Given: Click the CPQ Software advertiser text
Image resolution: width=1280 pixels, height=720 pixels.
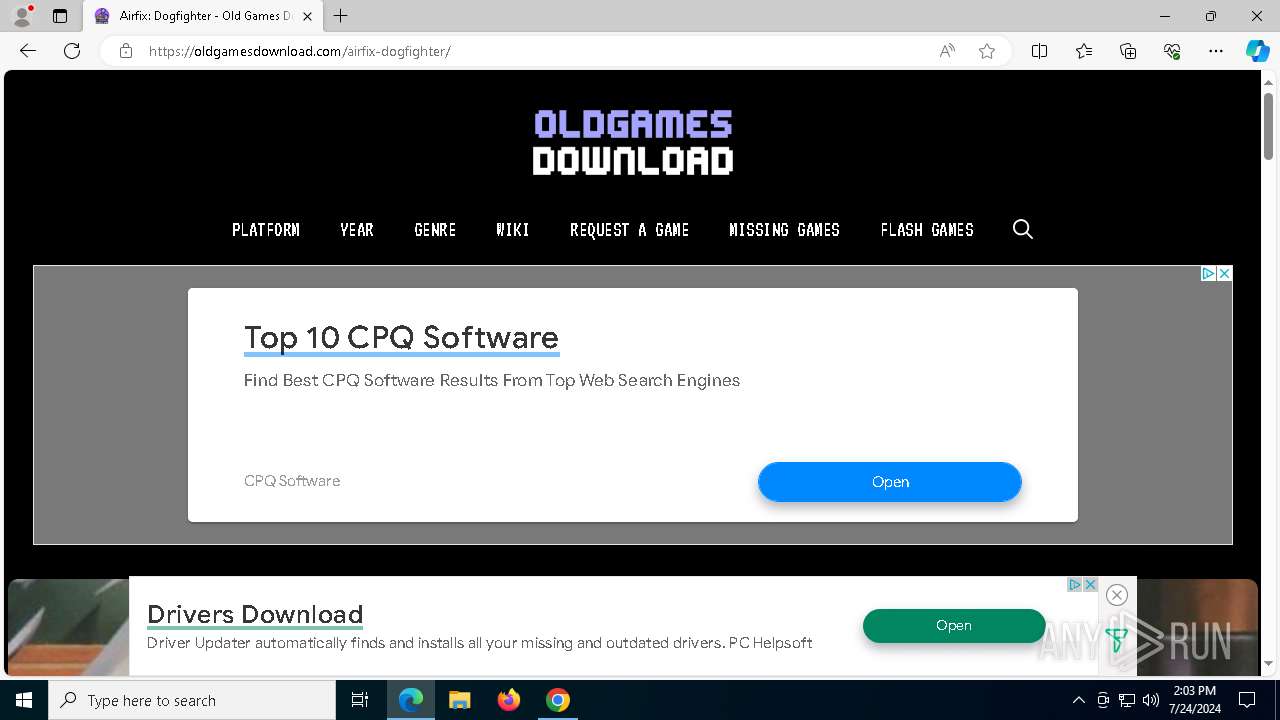Looking at the screenshot, I should (292, 481).
